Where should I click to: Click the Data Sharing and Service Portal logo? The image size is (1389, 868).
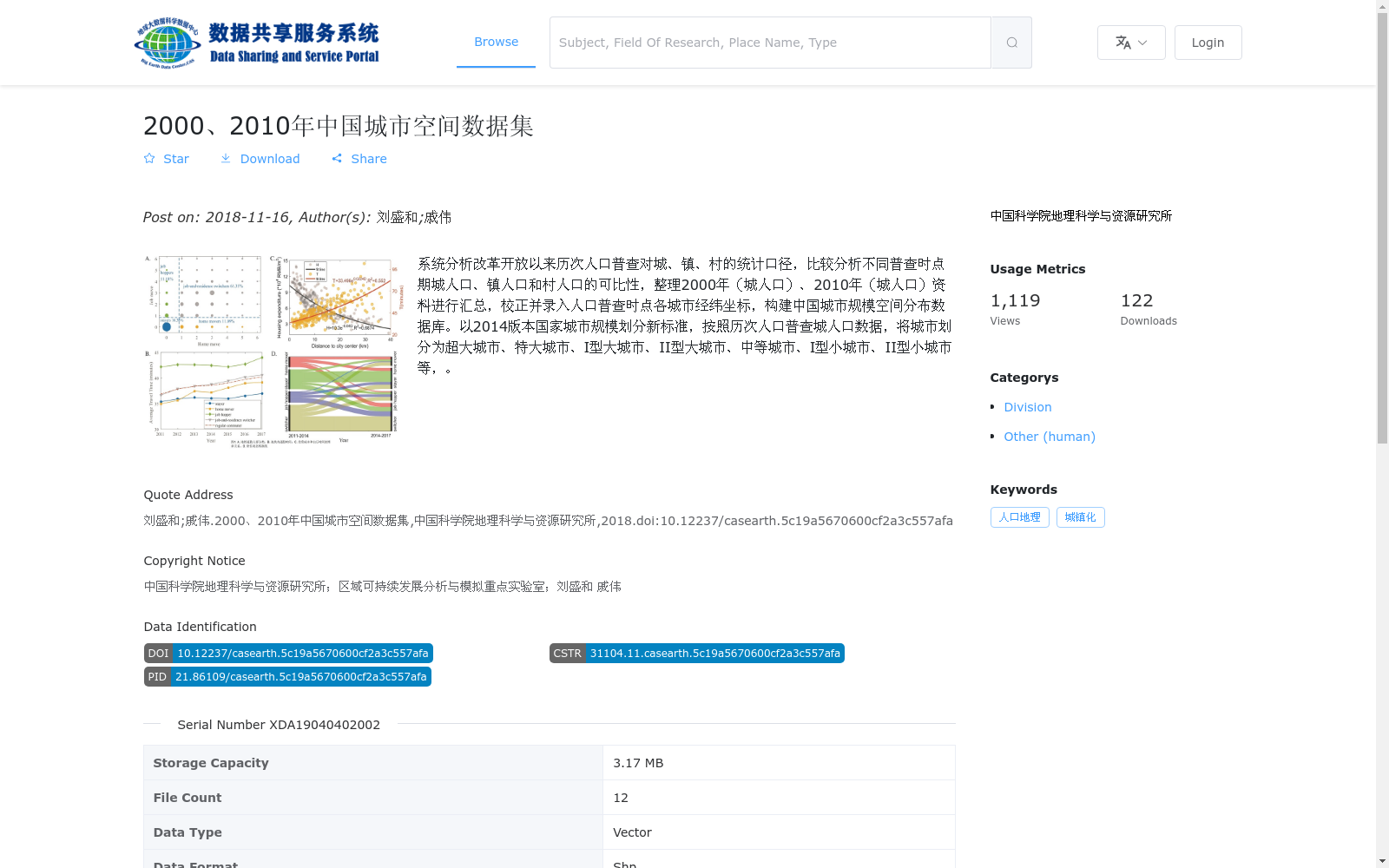[x=257, y=43]
